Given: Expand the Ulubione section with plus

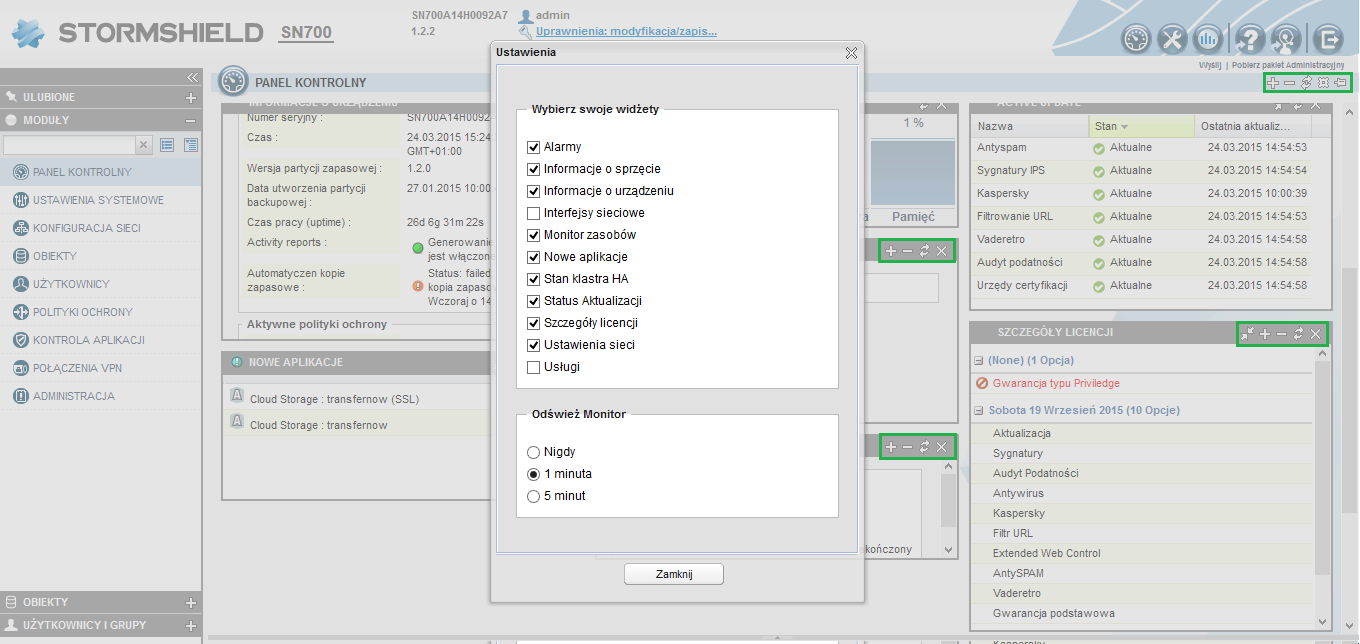Looking at the screenshot, I should click(x=191, y=98).
